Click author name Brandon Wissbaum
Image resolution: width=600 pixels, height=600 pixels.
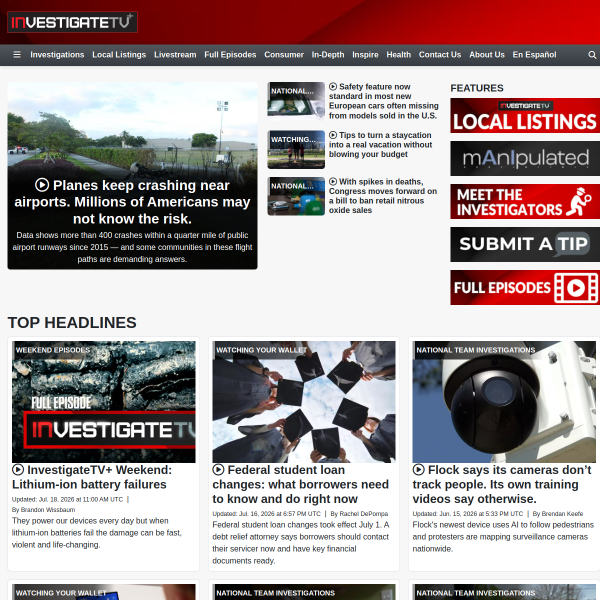48,510
